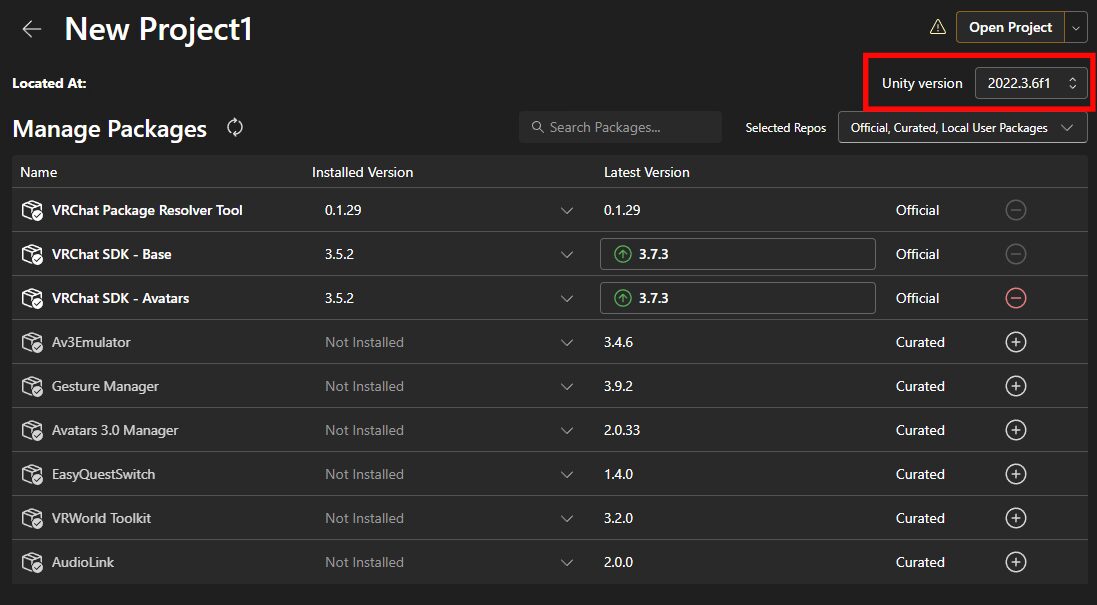Add AudioLink with the plus icon
Screen dimensions: 1097x605
point(1016,562)
